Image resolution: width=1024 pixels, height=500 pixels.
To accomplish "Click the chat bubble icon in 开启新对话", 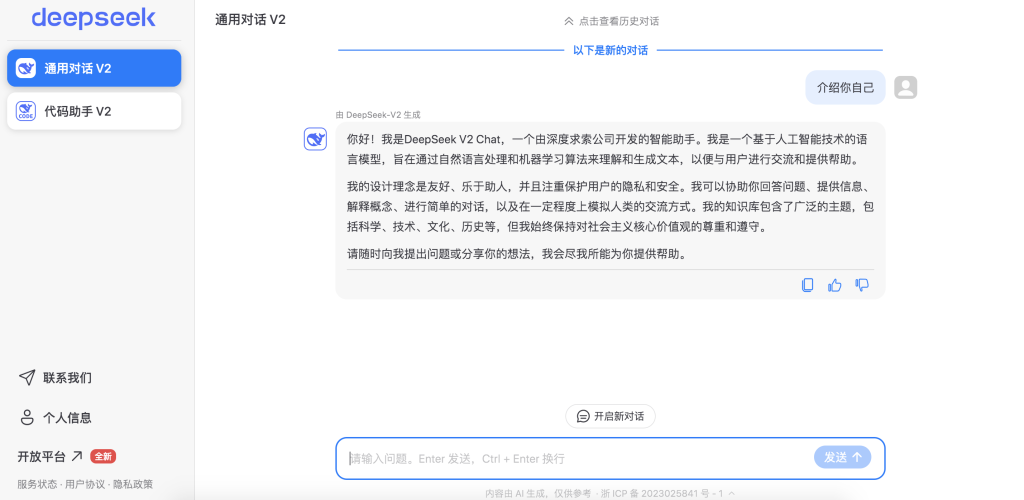I will click(583, 416).
